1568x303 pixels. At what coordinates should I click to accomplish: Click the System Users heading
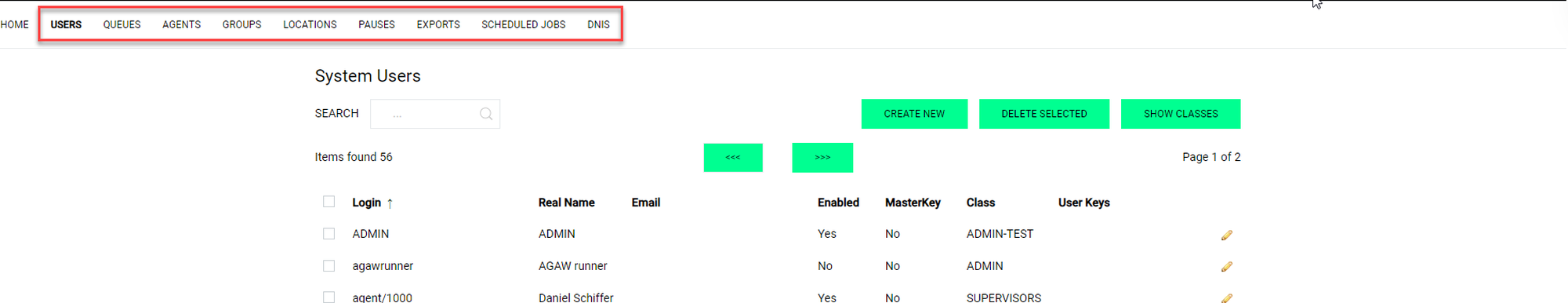tap(368, 76)
